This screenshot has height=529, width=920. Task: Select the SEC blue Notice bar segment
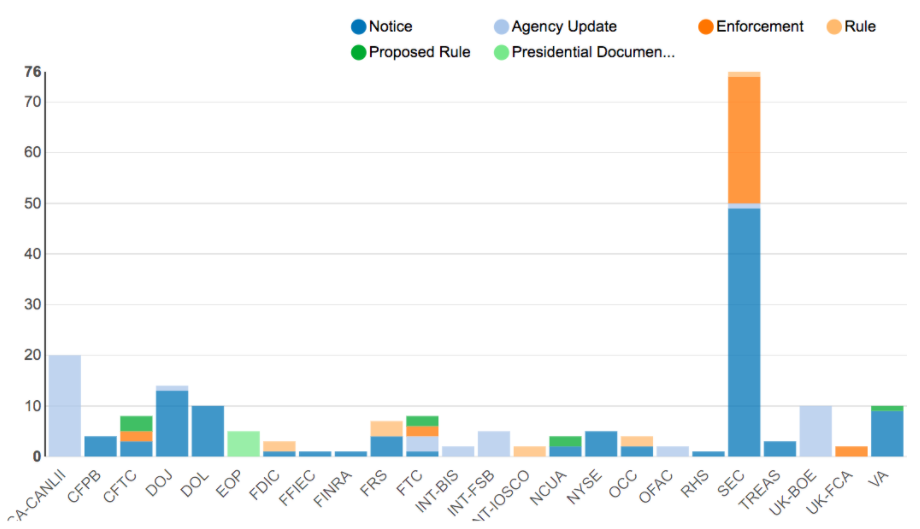click(x=744, y=333)
